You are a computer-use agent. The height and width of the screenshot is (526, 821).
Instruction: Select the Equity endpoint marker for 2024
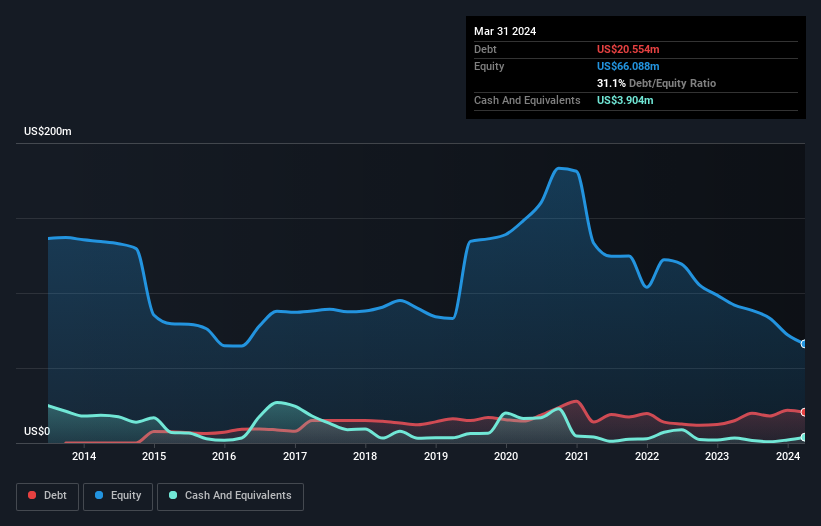804,344
